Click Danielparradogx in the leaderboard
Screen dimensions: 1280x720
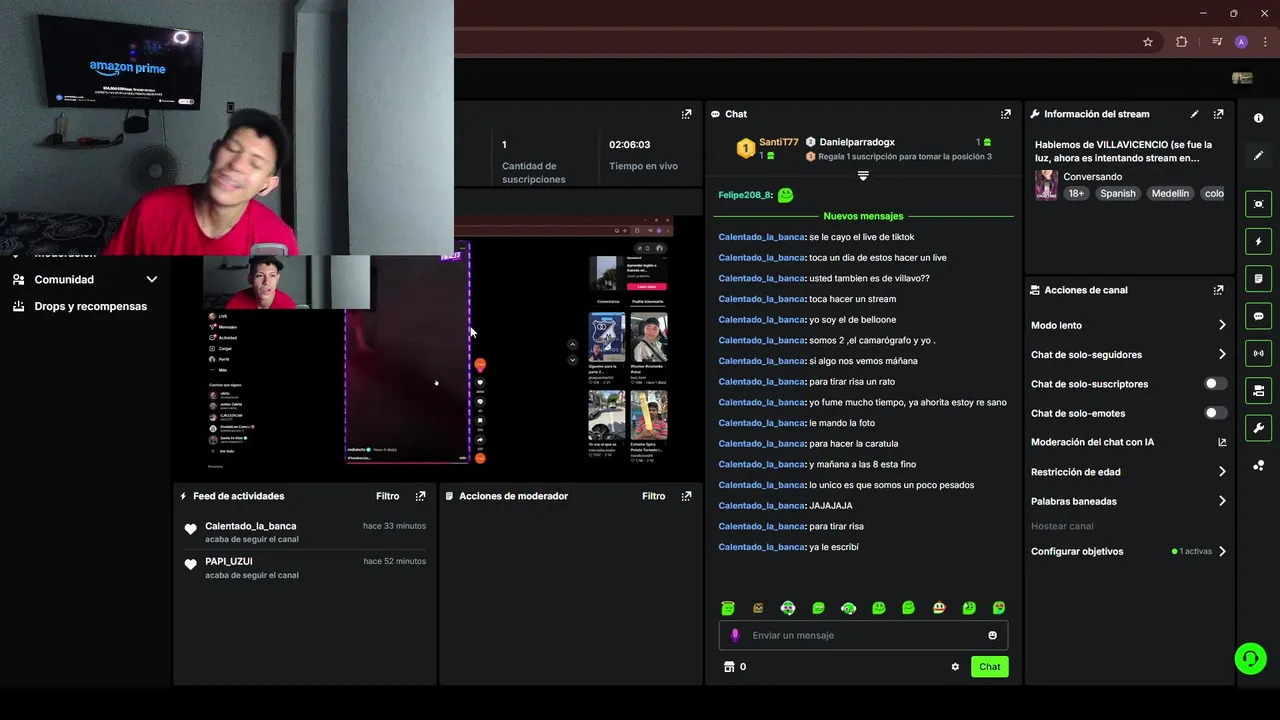857,142
